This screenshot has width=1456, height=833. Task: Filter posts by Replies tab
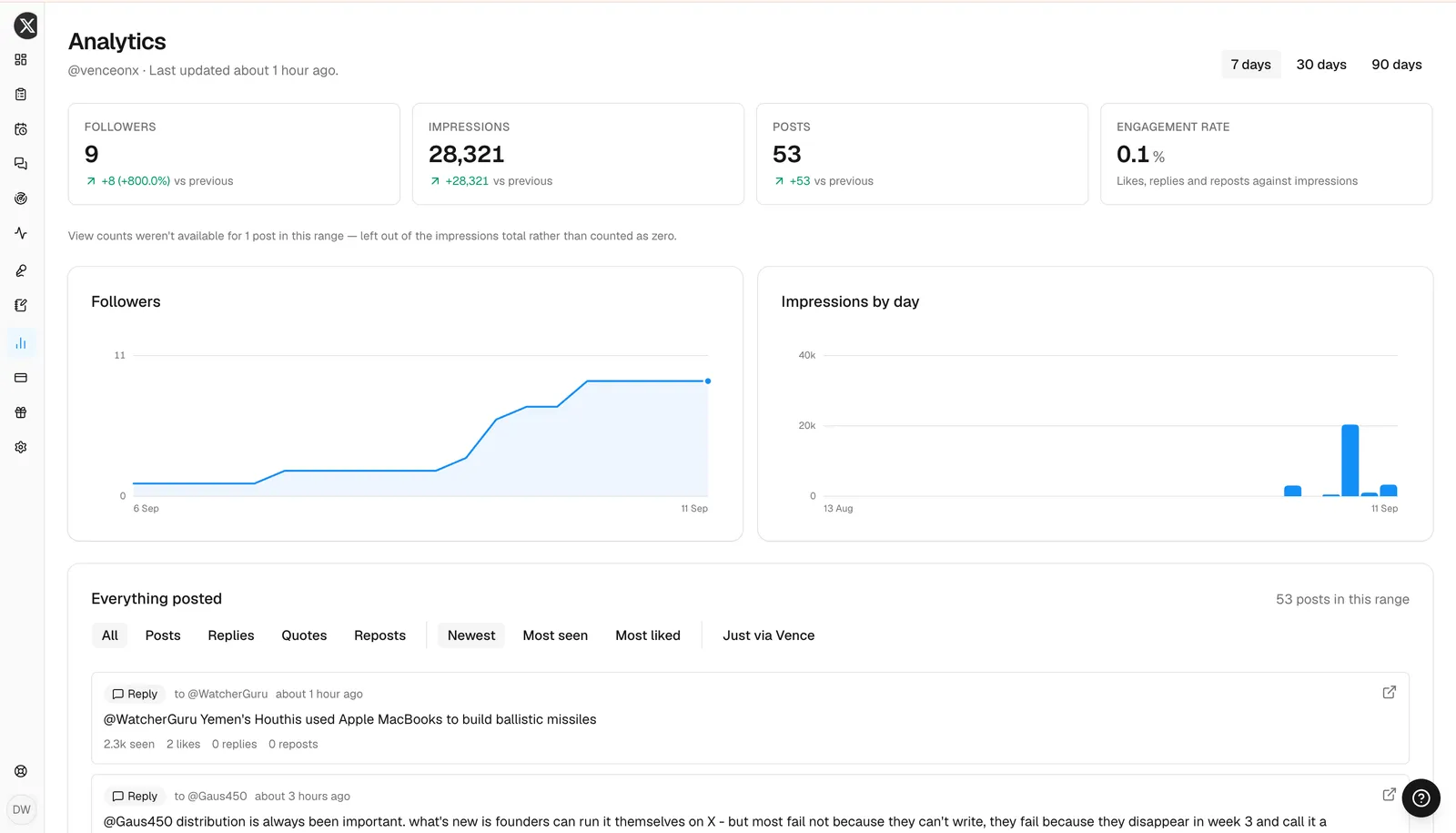click(x=231, y=635)
